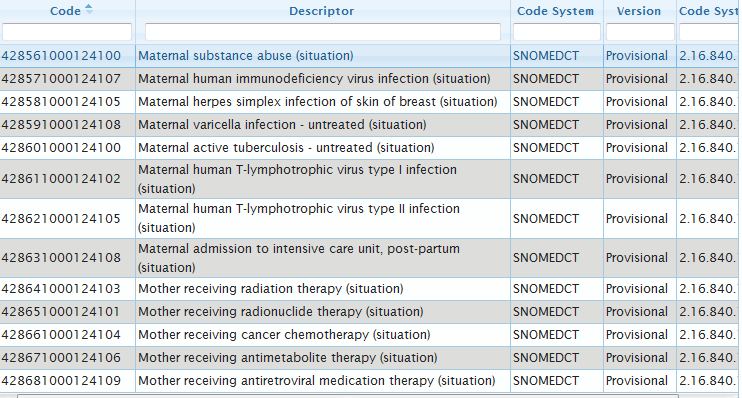Select Maternal herpes simplex infection row
The height and width of the screenshot is (398, 742).
click(x=369, y=102)
